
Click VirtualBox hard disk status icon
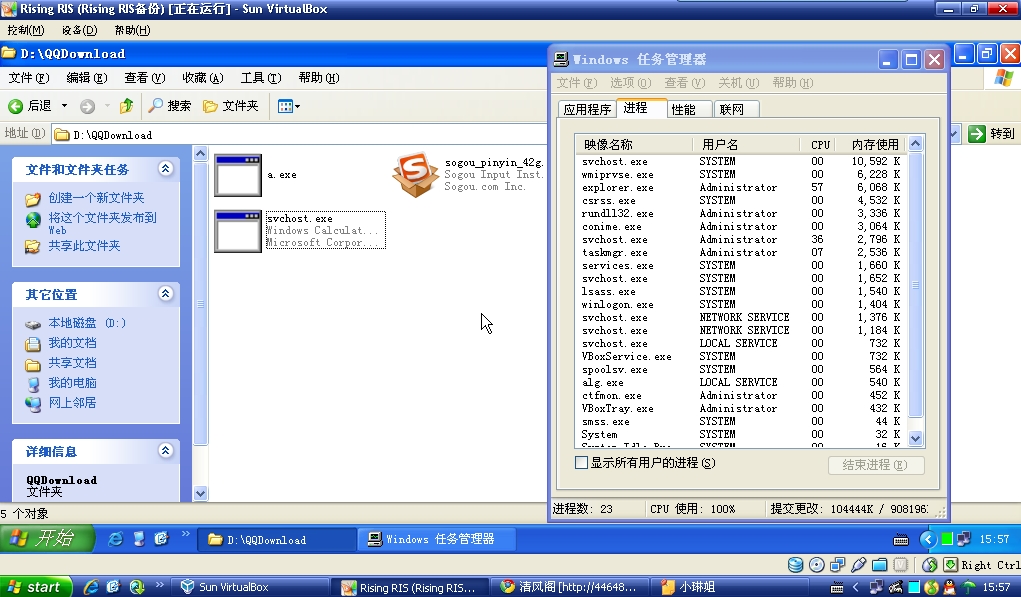(796, 565)
